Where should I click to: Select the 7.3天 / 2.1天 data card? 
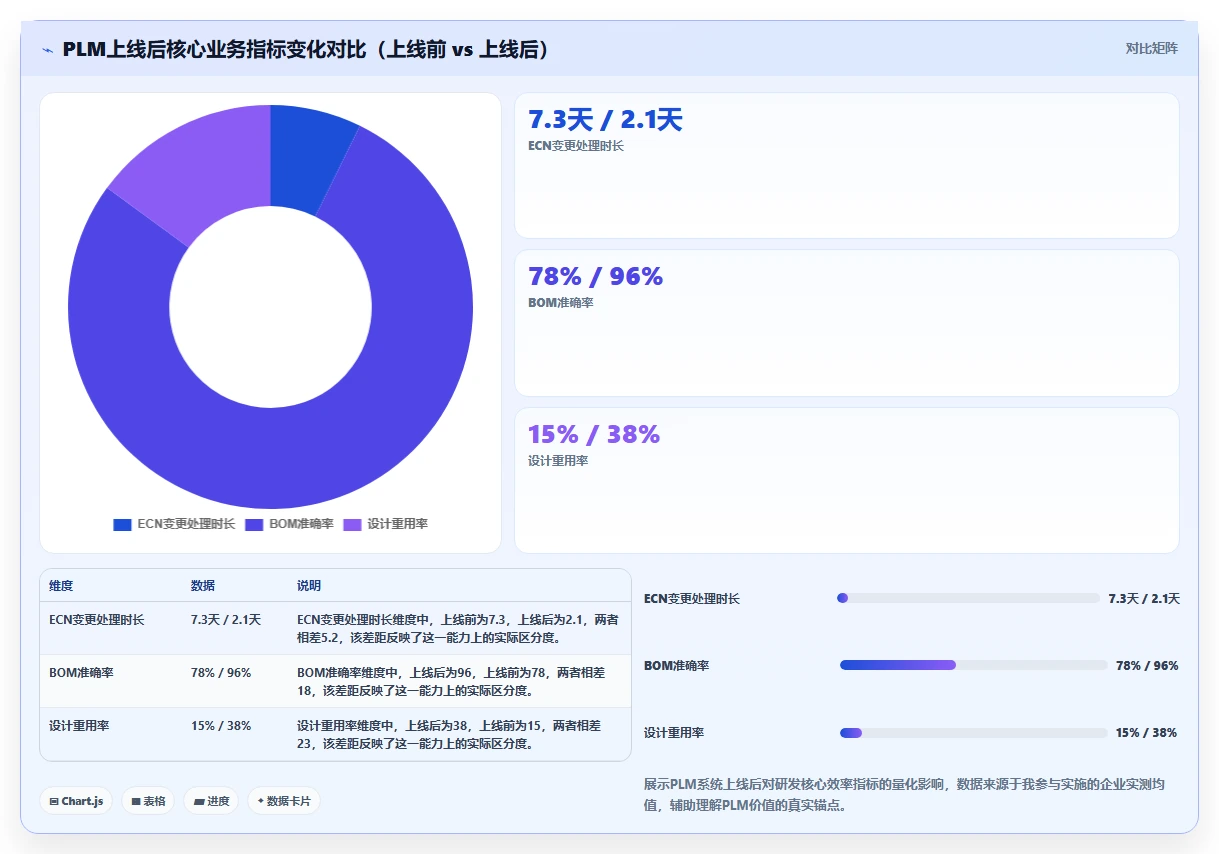[846, 165]
